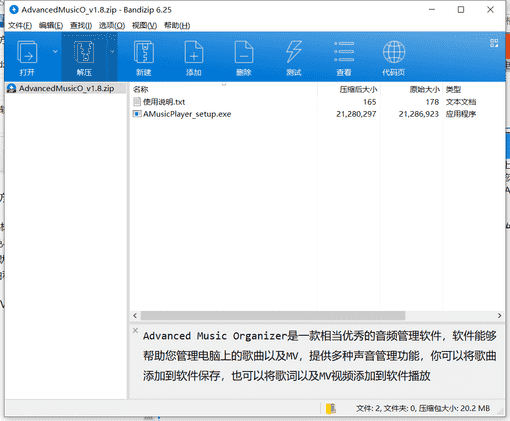Sort by the 原始大小 column header
The width and height of the screenshot is (510, 421).
(411, 89)
